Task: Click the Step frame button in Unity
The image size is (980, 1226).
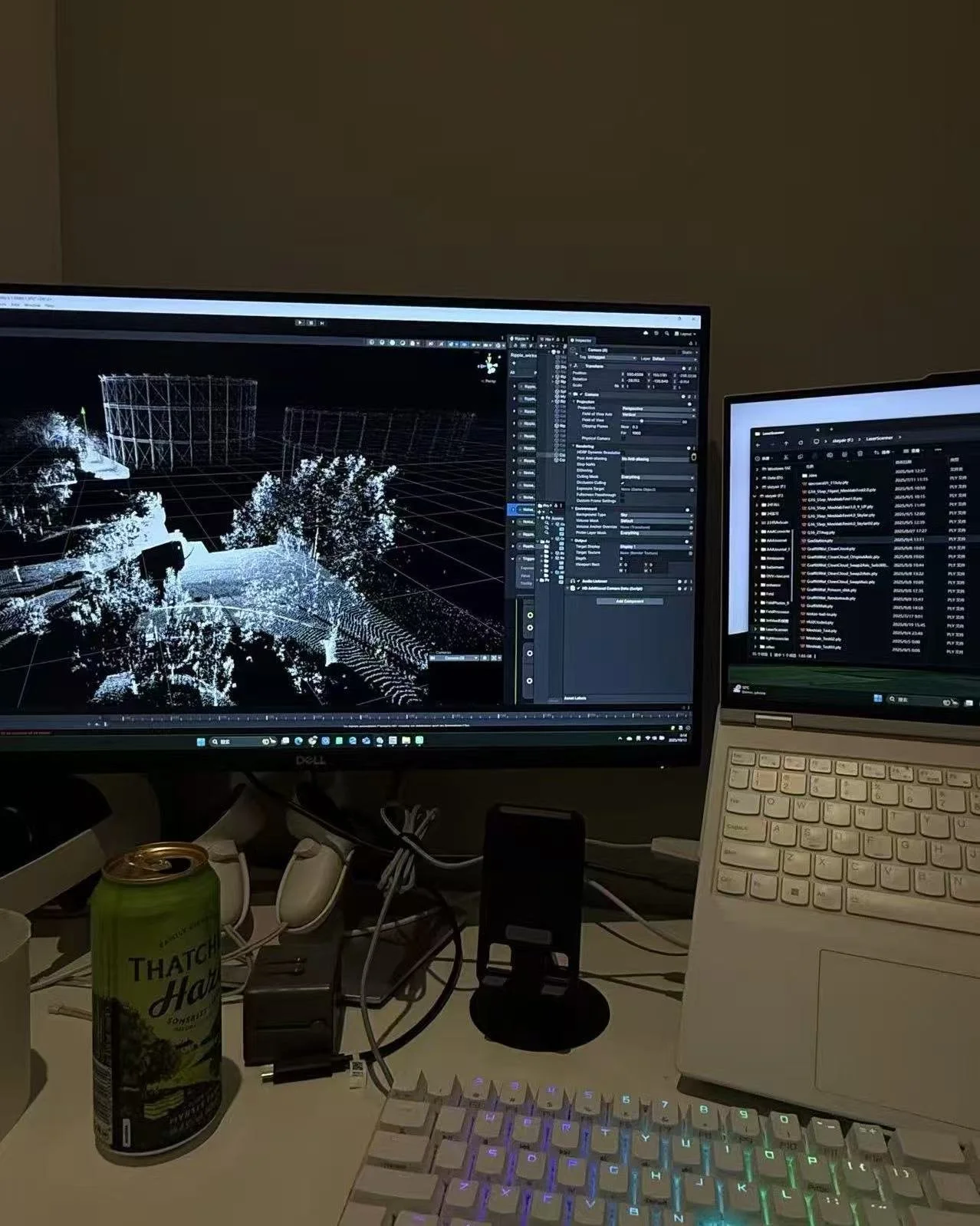Action: point(321,323)
